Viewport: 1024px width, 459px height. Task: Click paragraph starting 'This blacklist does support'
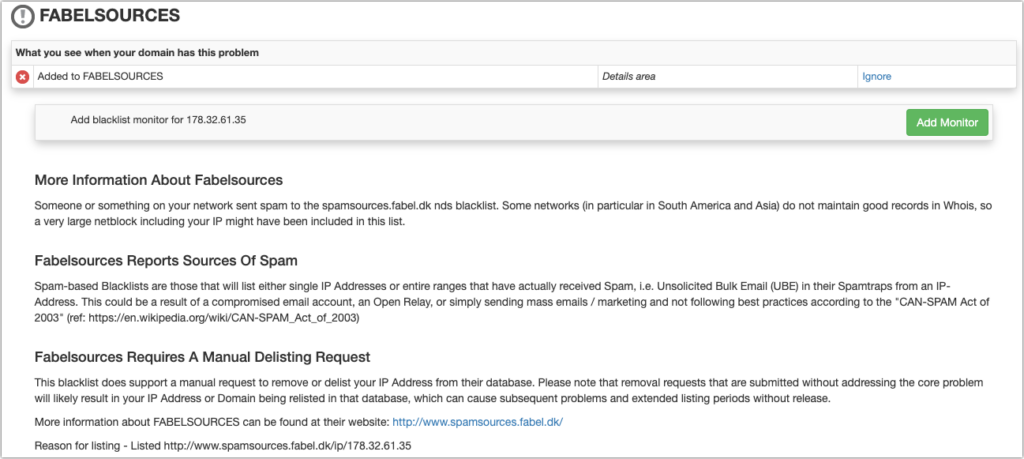click(x=500, y=391)
